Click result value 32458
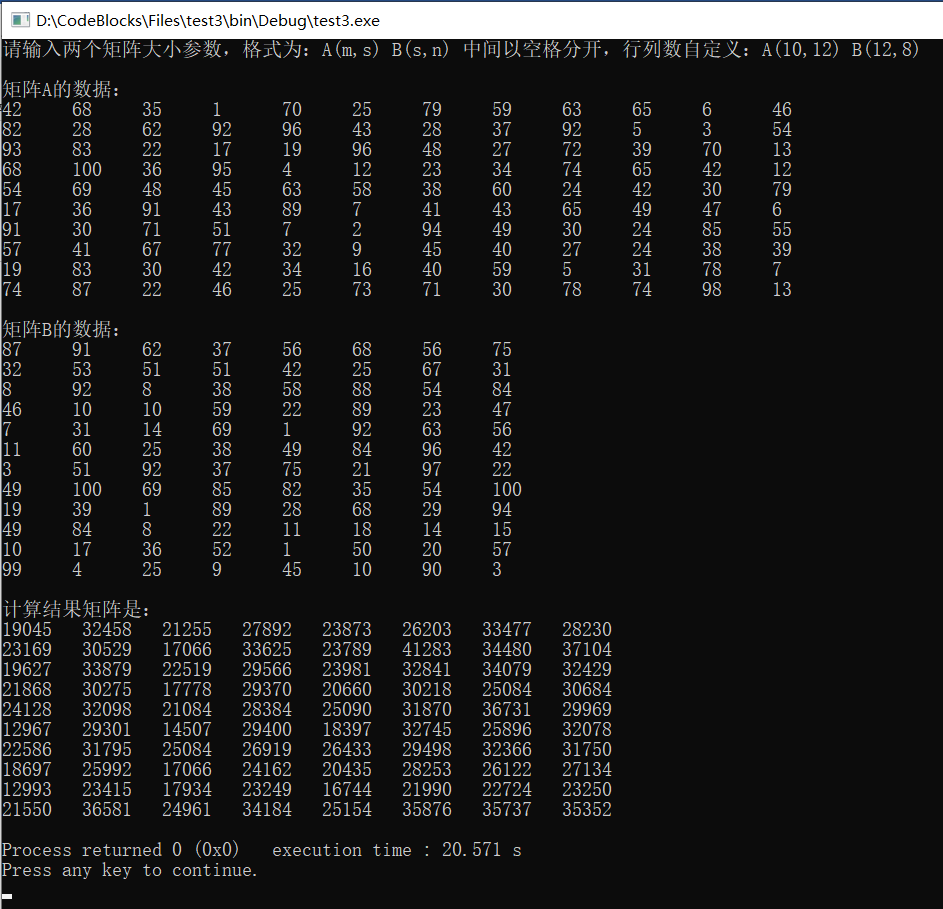Viewport: 943px width, 909px height. tap(106, 630)
